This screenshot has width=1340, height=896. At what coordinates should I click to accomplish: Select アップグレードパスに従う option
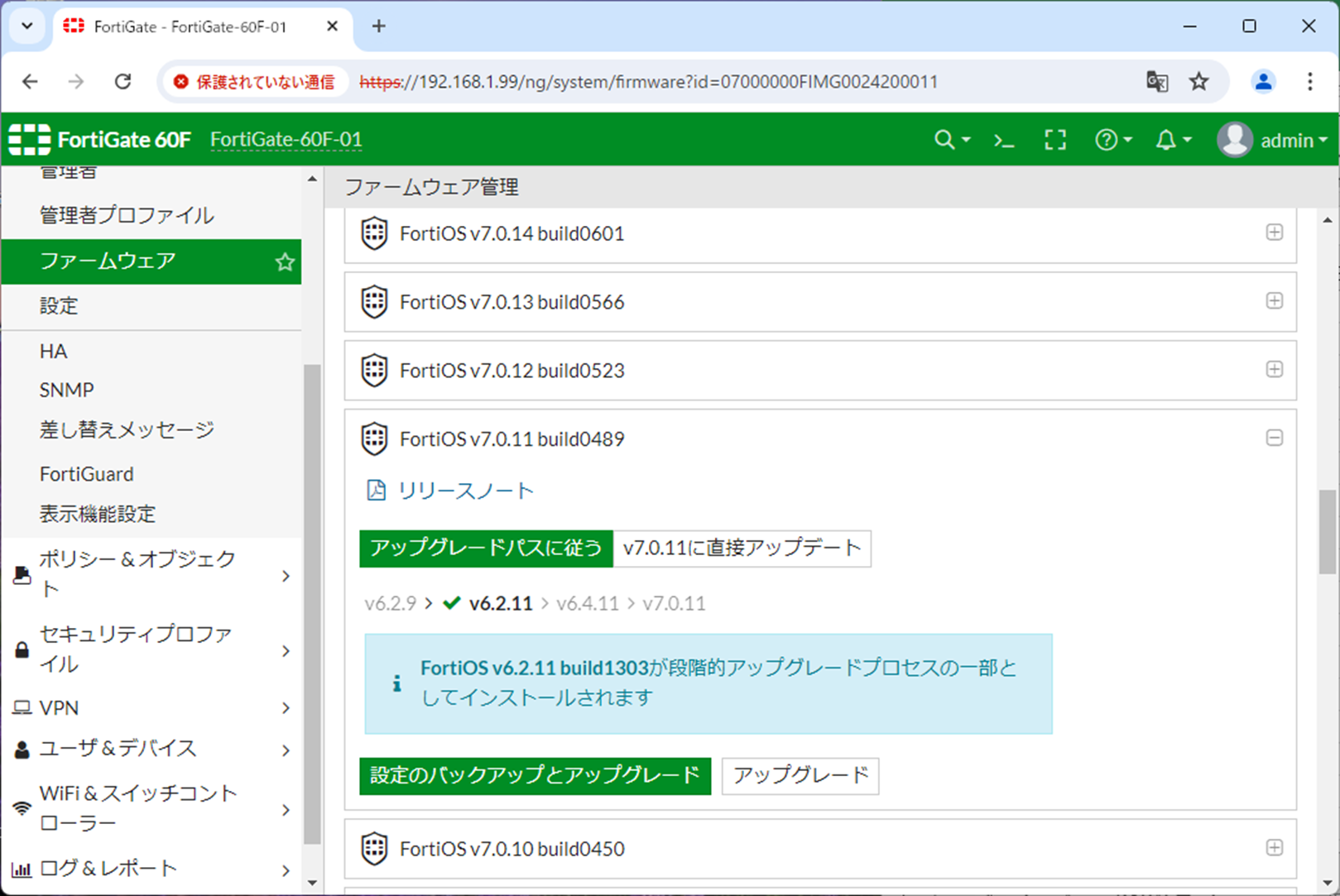point(486,549)
